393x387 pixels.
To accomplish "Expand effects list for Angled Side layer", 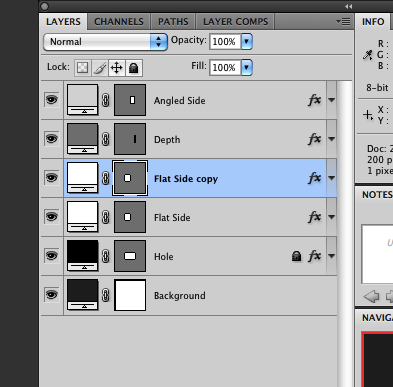I will [332, 100].
